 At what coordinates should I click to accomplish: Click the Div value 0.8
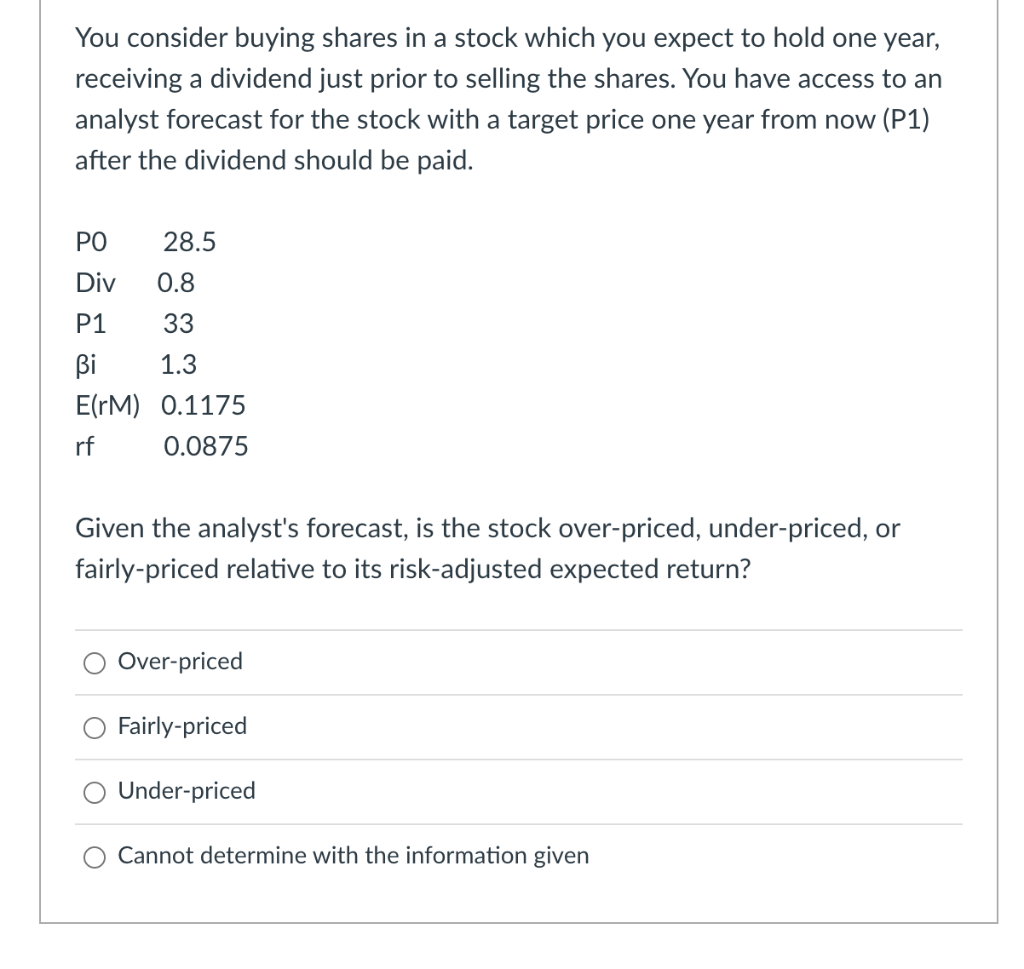click(175, 283)
